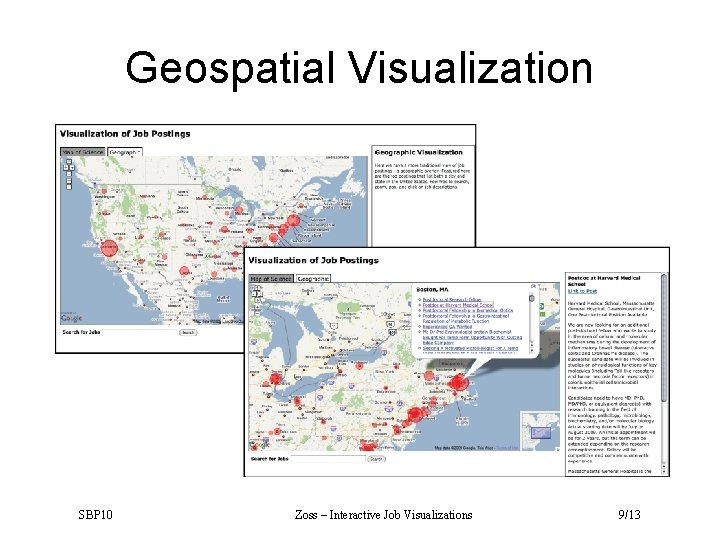
Task: Pan rear map up with arrow control
Action: coord(69,162)
